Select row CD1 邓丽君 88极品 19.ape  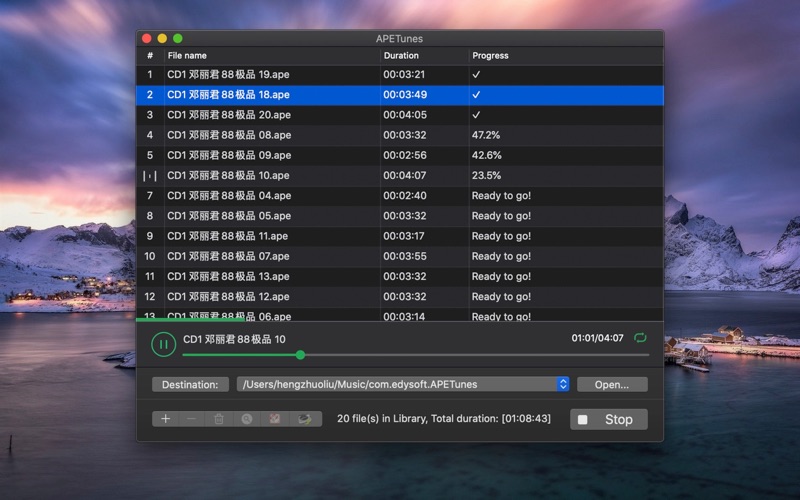[x=399, y=74]
